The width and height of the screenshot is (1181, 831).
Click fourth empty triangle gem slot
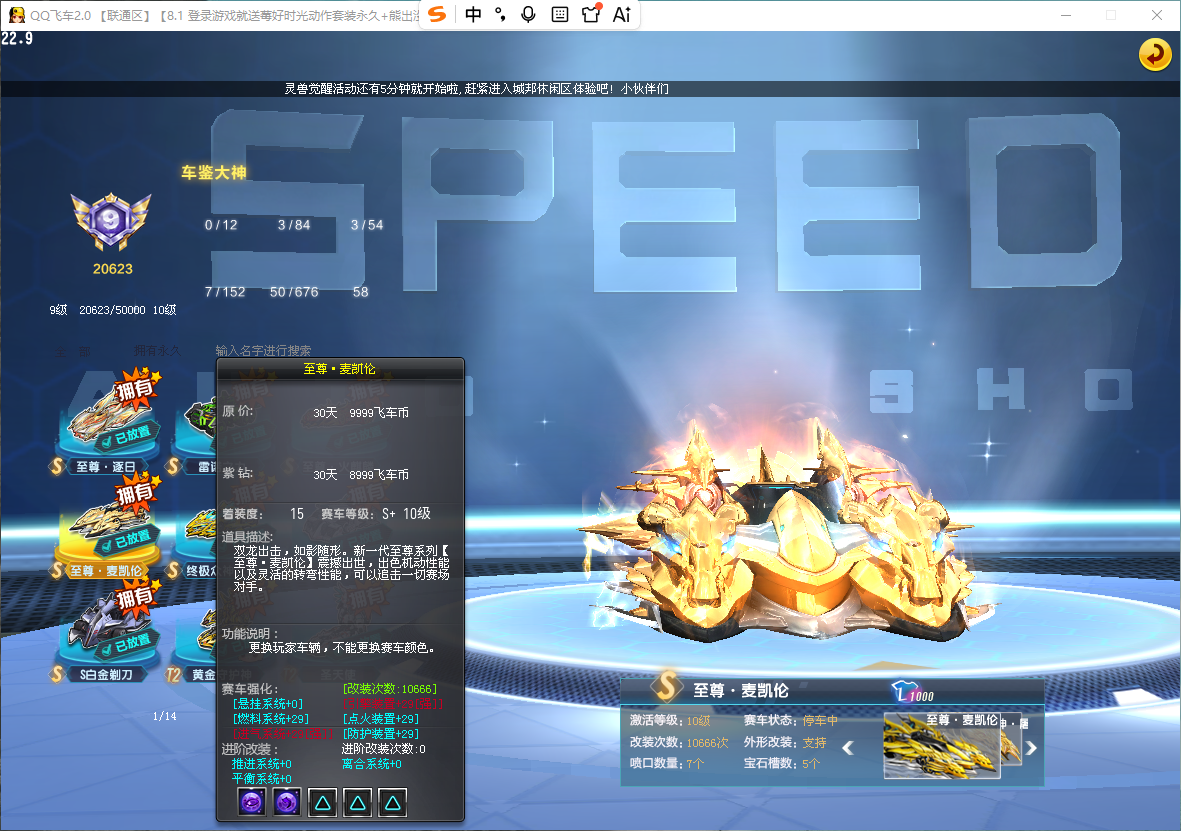pos(358,802)
